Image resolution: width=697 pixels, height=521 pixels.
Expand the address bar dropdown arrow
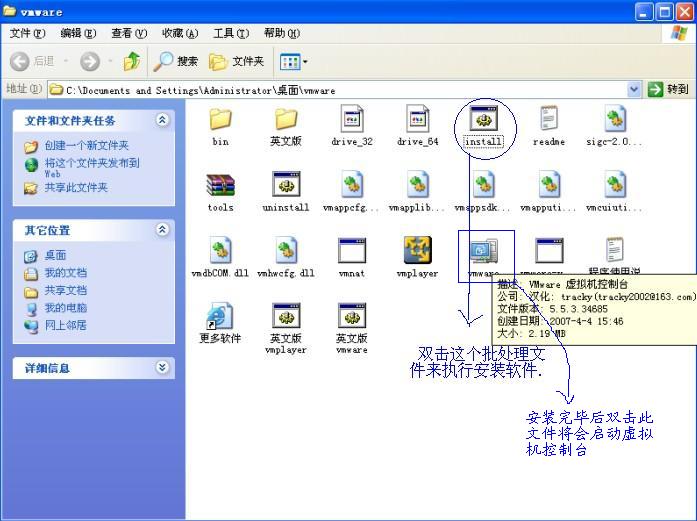click(634, 90)
